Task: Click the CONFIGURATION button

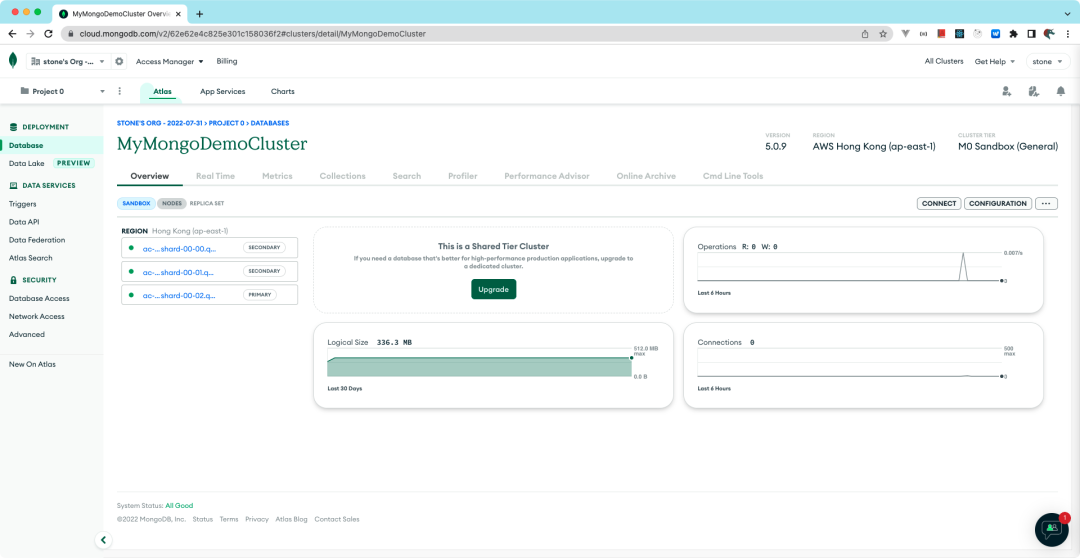Action: [998, 203]
